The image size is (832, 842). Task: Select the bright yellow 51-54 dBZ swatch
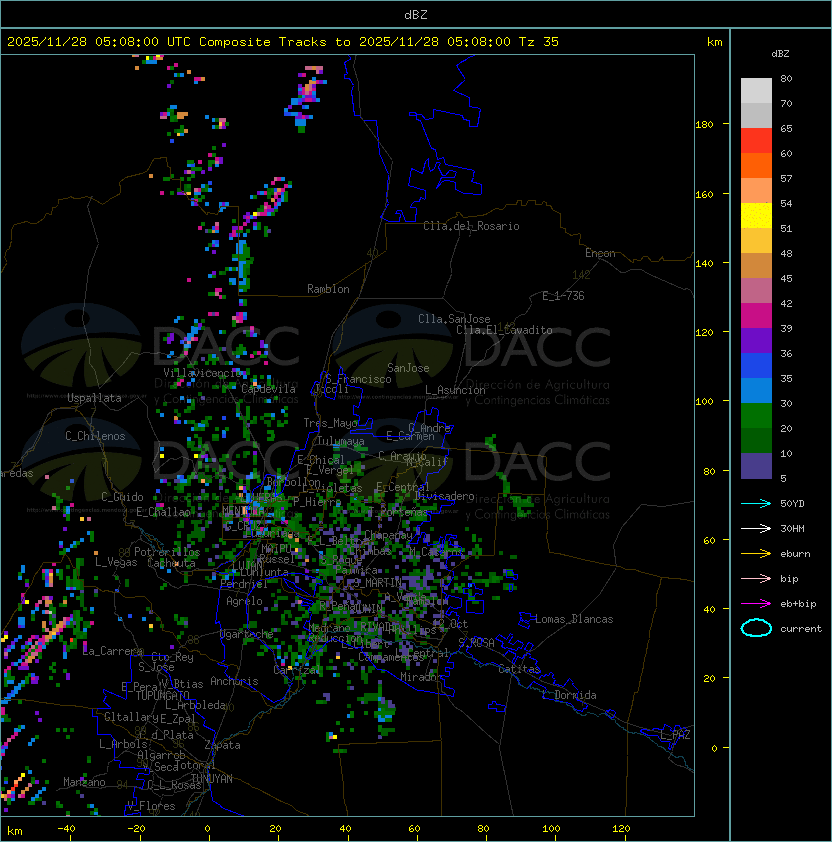click(x=756, y=216)
